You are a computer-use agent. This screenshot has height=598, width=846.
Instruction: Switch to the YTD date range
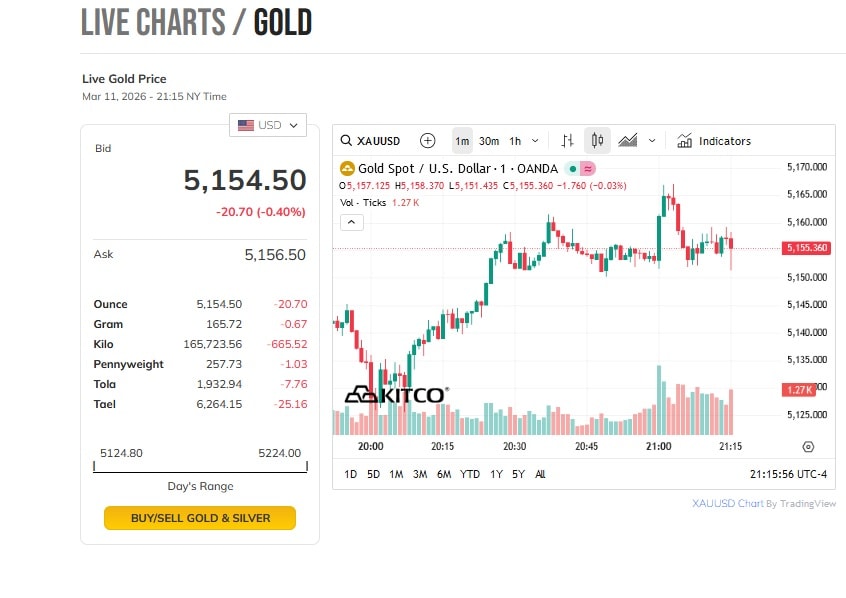pyautogui.click(x=470, y=474)
